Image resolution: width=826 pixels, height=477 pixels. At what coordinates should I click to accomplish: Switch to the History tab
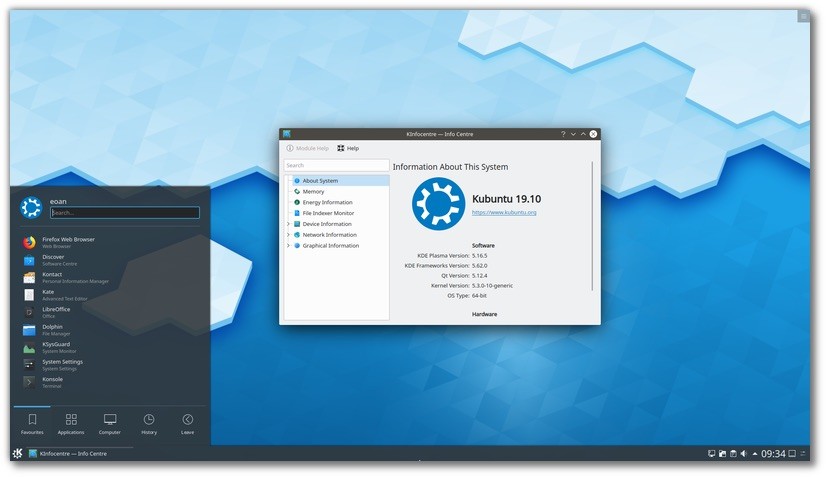[x=149, y=424]
